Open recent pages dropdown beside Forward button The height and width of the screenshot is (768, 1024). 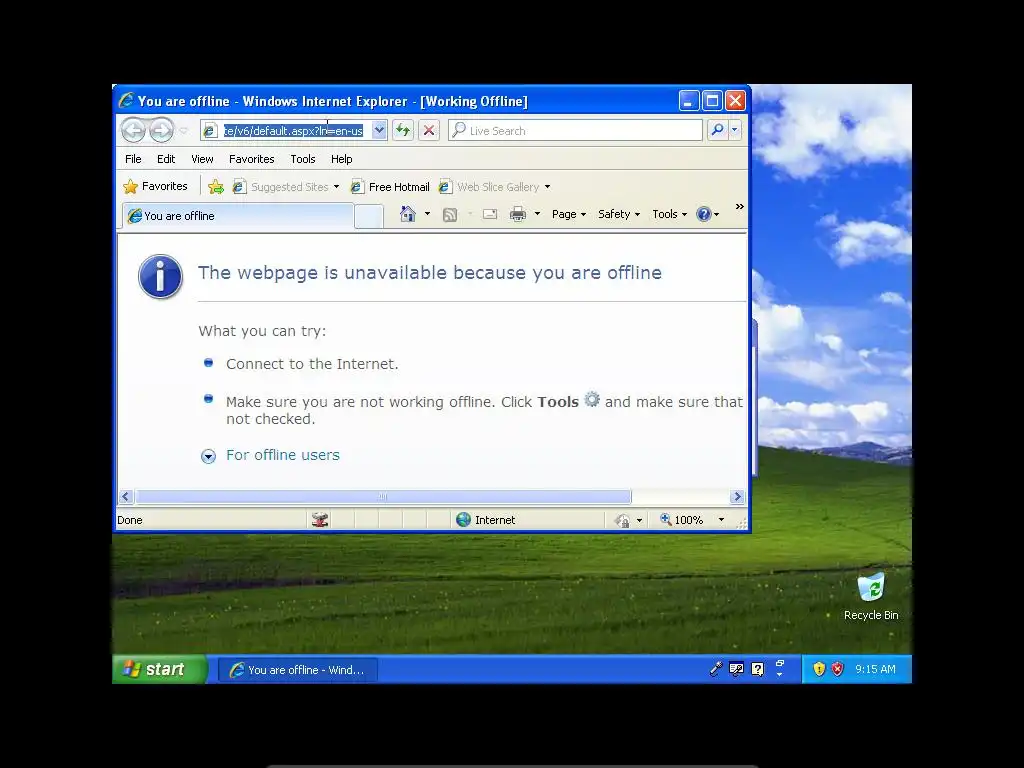point(184,131)
